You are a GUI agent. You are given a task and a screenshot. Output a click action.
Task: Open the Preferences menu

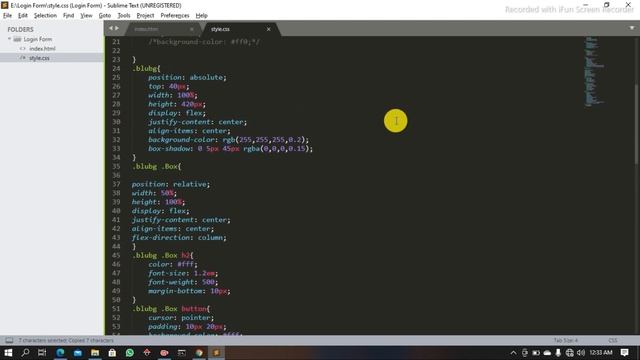175,16
